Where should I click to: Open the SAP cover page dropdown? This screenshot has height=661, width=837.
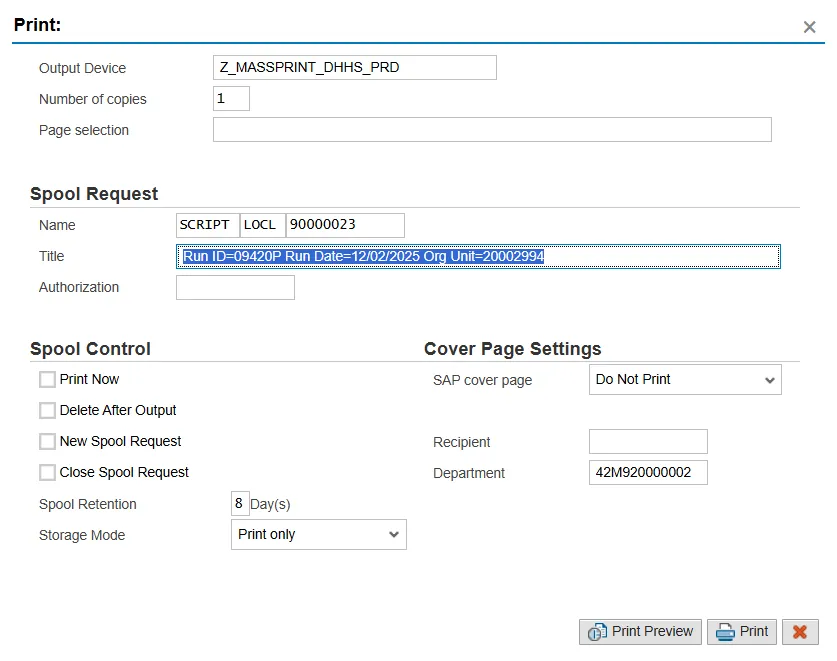coord(685,380)
